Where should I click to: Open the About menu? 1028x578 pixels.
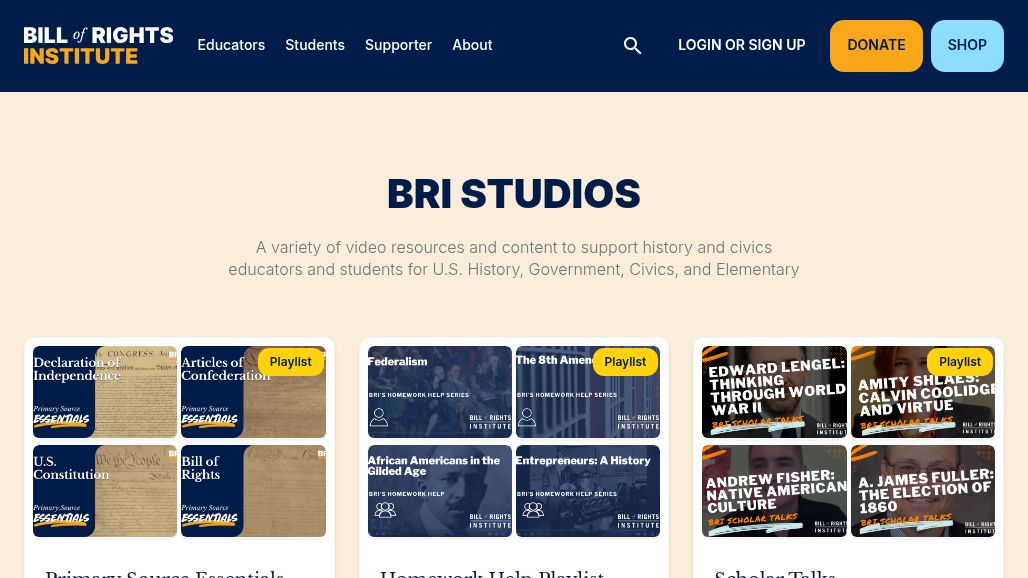click(472, 45)
